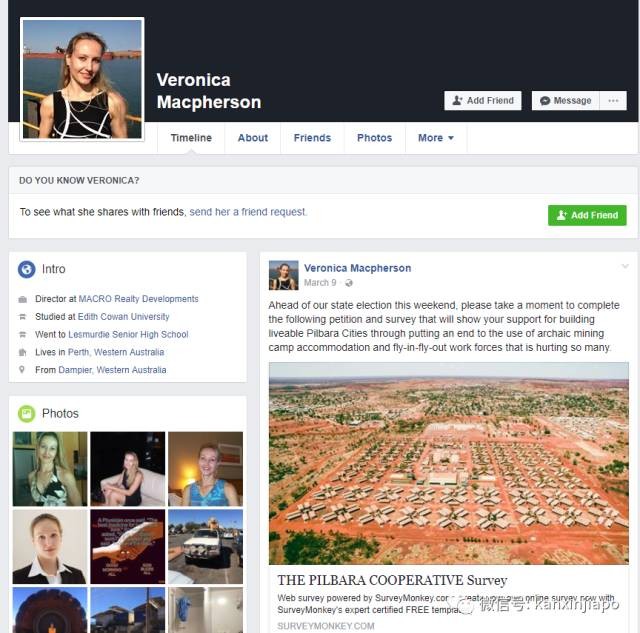Viewport: 640px width, 633px height.
Task: Click the Intro globe icon
Action: pos(27,269)
